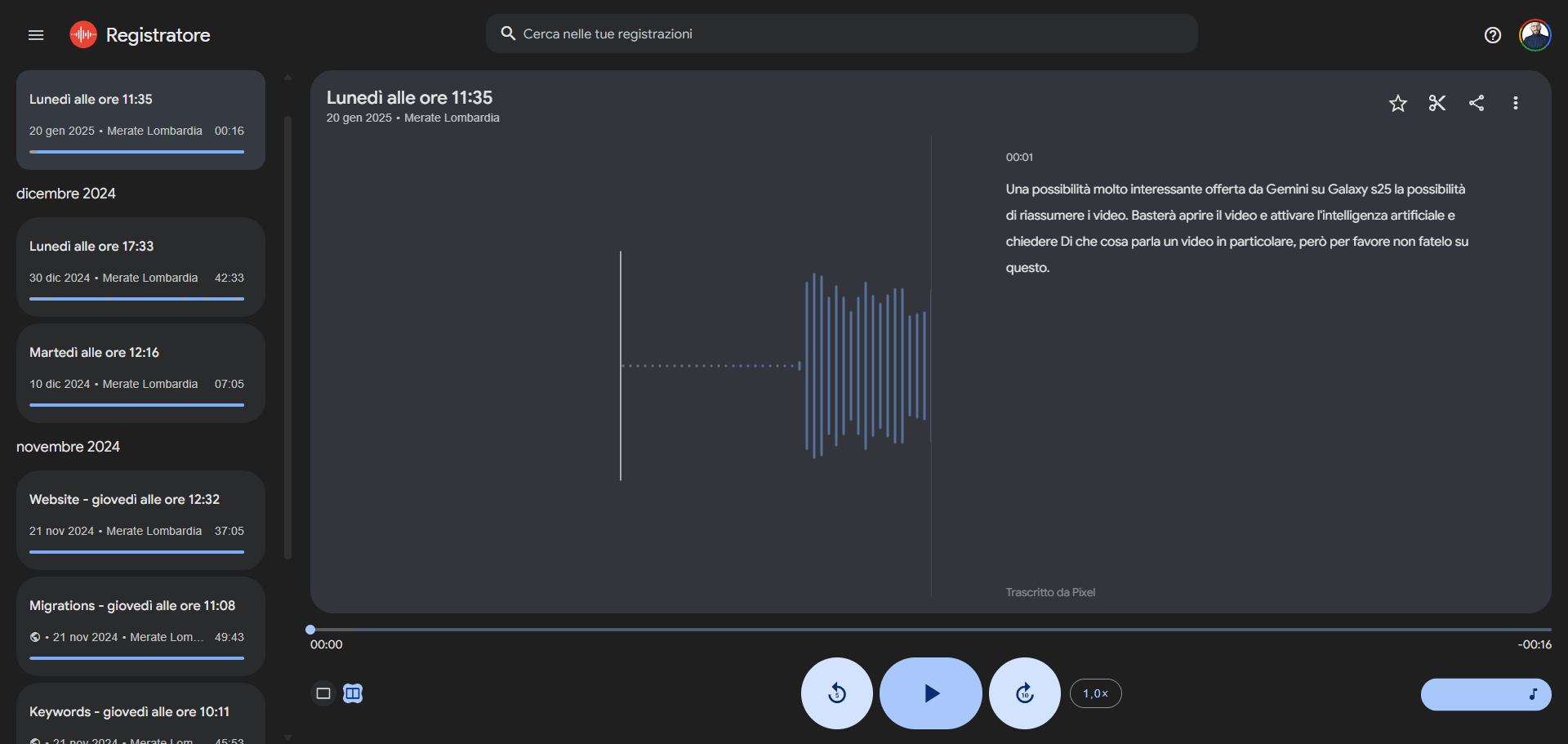Screen dimensions: 1568x744
Task: Star the current recording as favorite
Action: coord(1397,104)
